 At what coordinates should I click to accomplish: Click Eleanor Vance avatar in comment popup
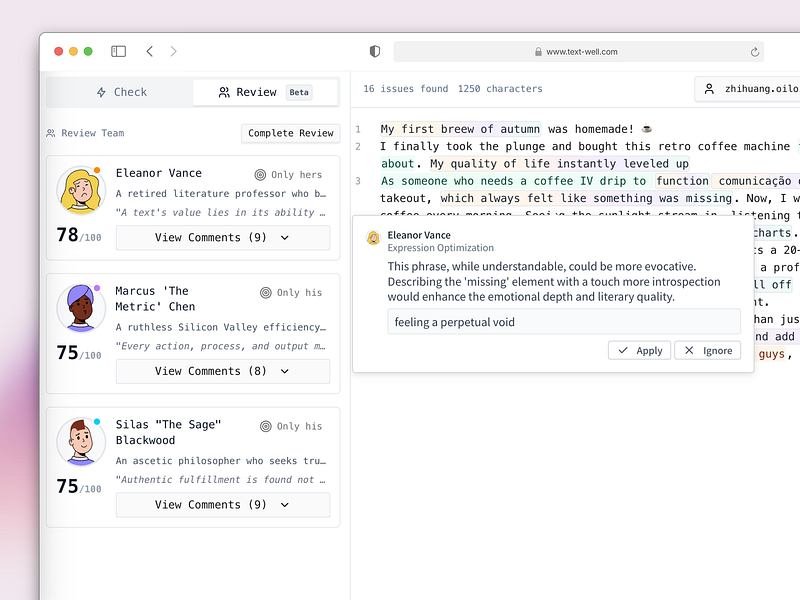point(373,237)
